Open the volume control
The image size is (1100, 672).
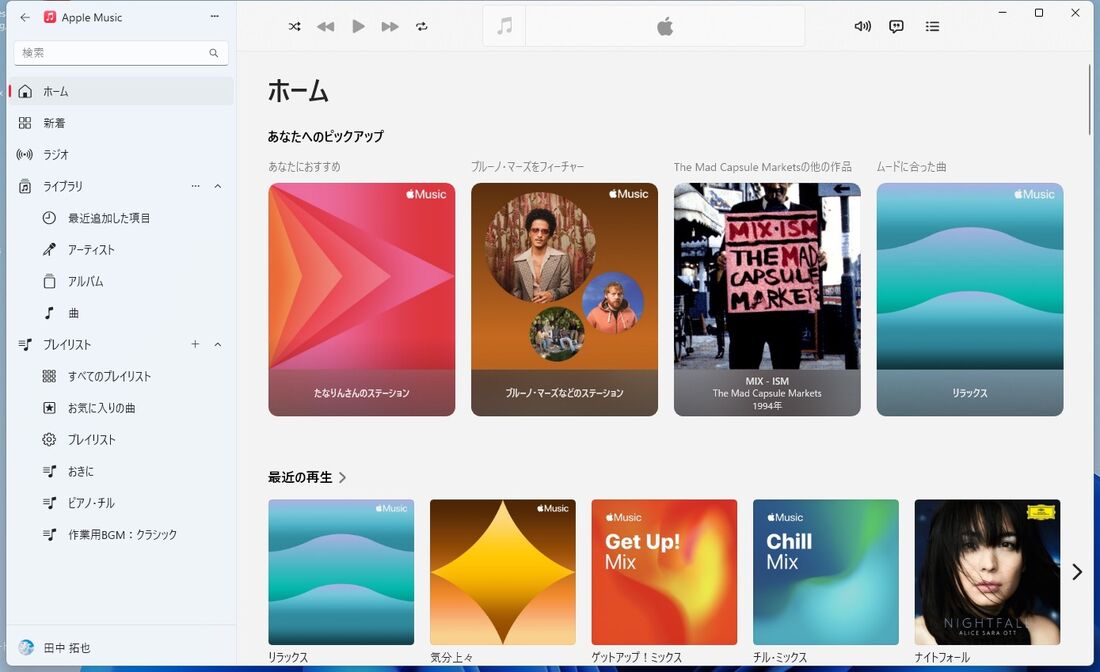tap(862, 27)
